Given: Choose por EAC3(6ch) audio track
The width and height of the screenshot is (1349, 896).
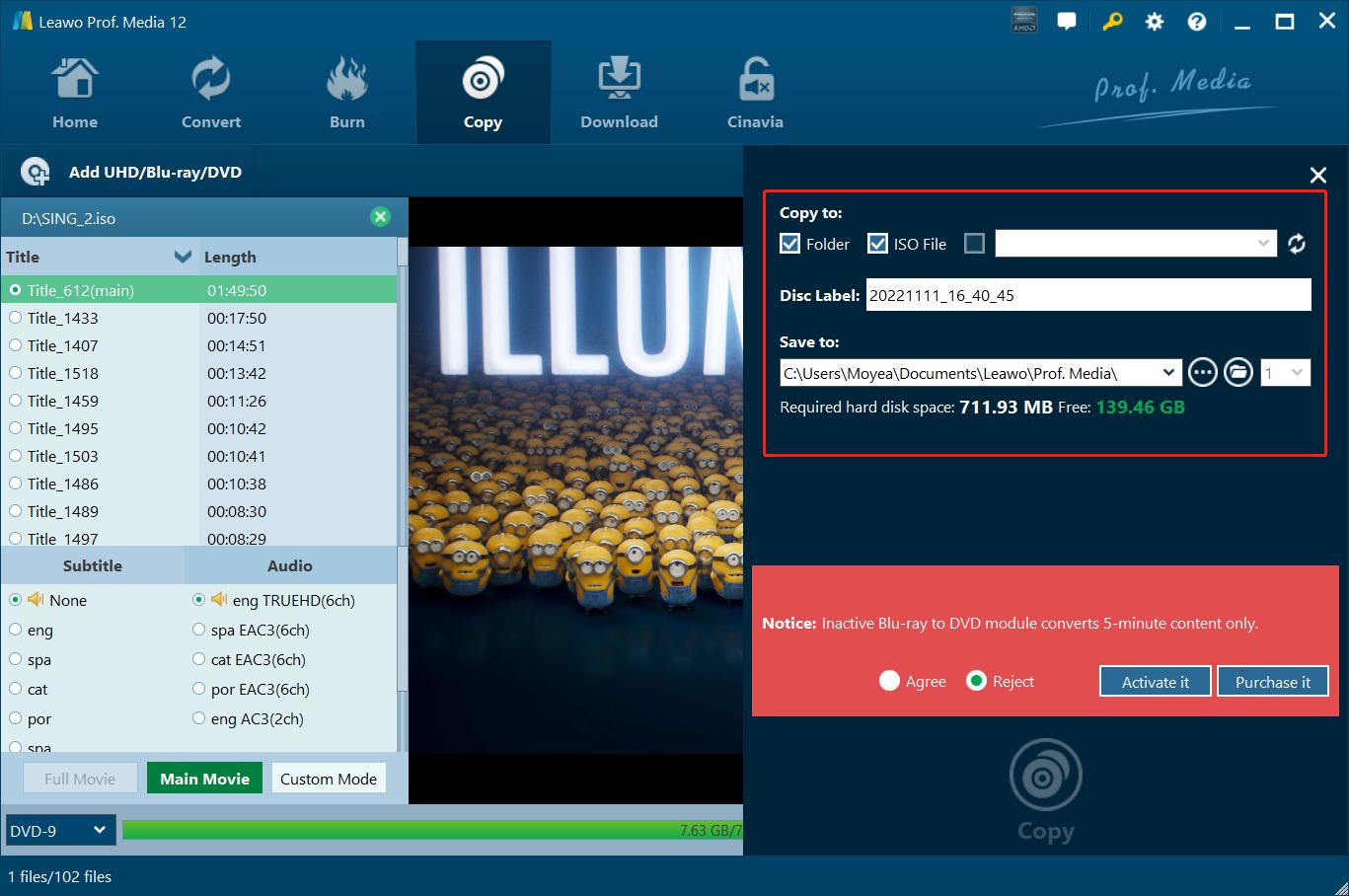Looking at the screenshot, I should [x=198, y=689].
